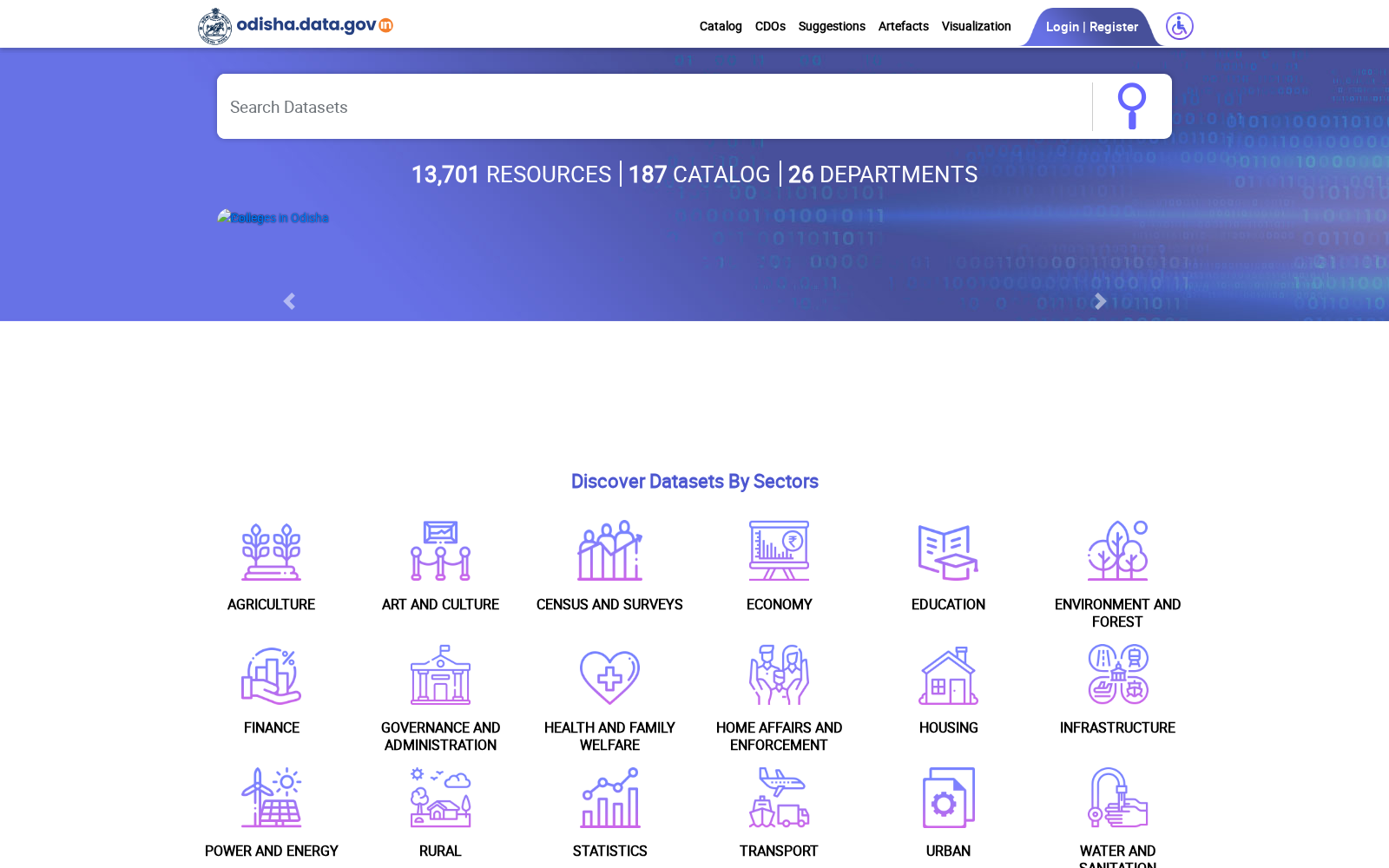Select the Statistics sector icon
This screenshot has width=1389, height=868.
[609, 798]
